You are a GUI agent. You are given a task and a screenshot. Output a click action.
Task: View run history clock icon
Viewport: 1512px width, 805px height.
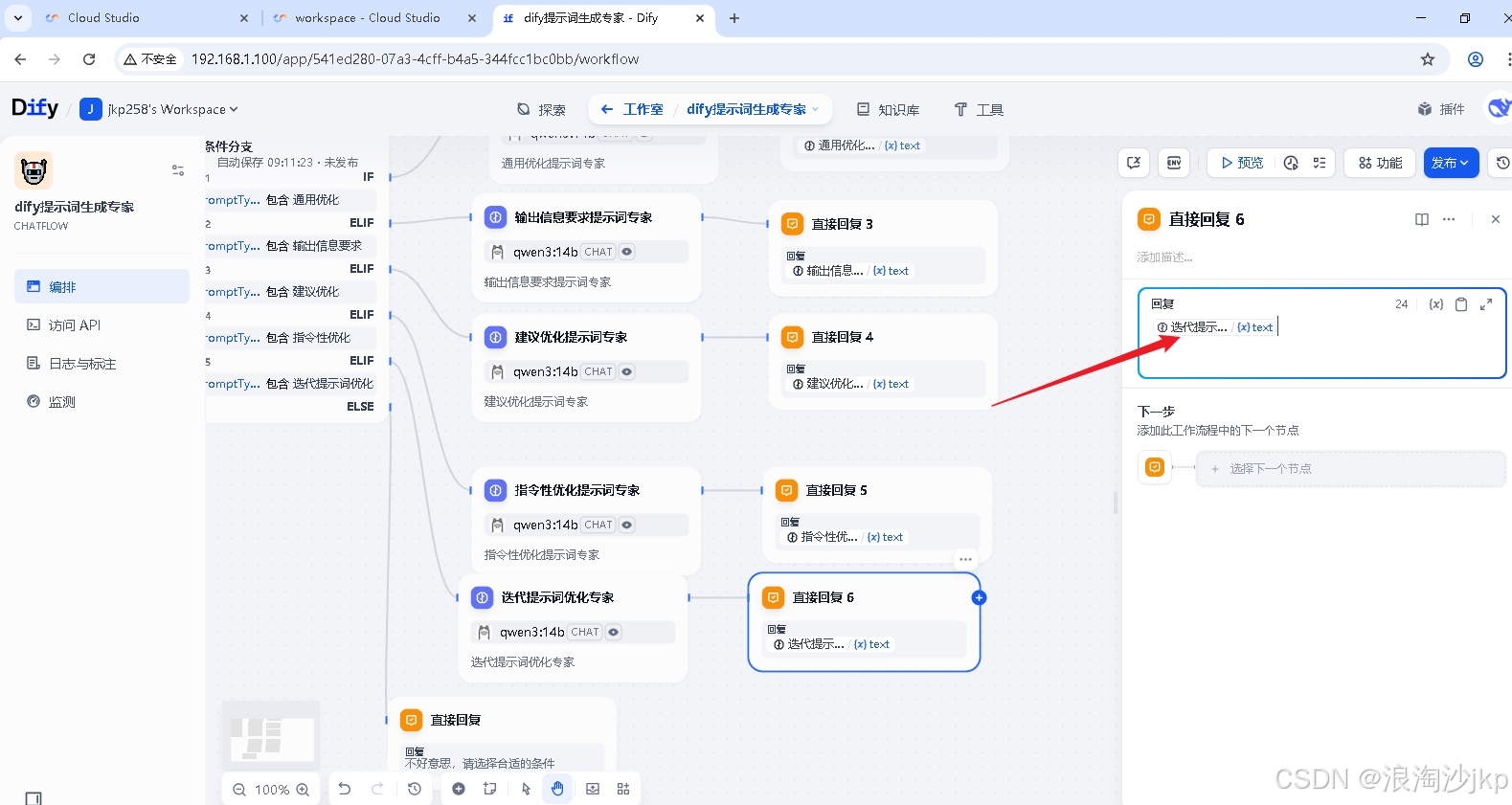click(1291, 163)
